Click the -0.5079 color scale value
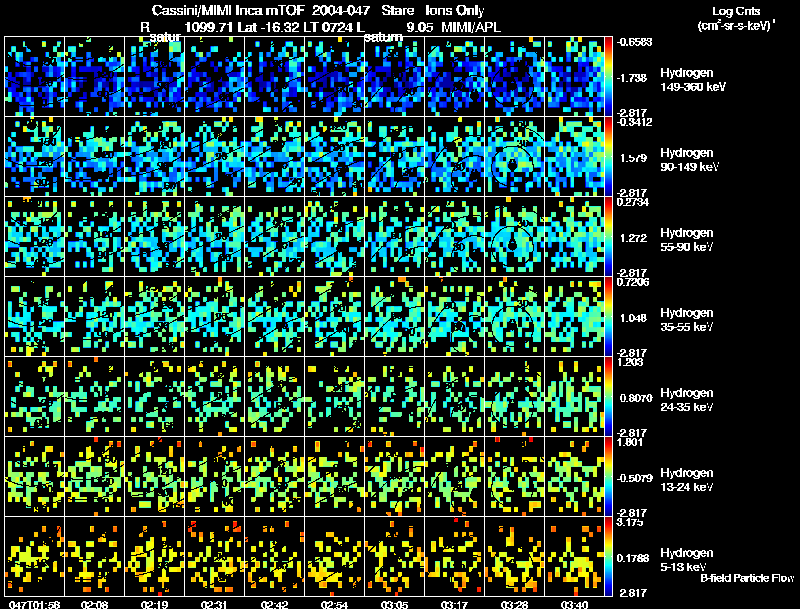This screenshot has width=800, height=609. 635,478
